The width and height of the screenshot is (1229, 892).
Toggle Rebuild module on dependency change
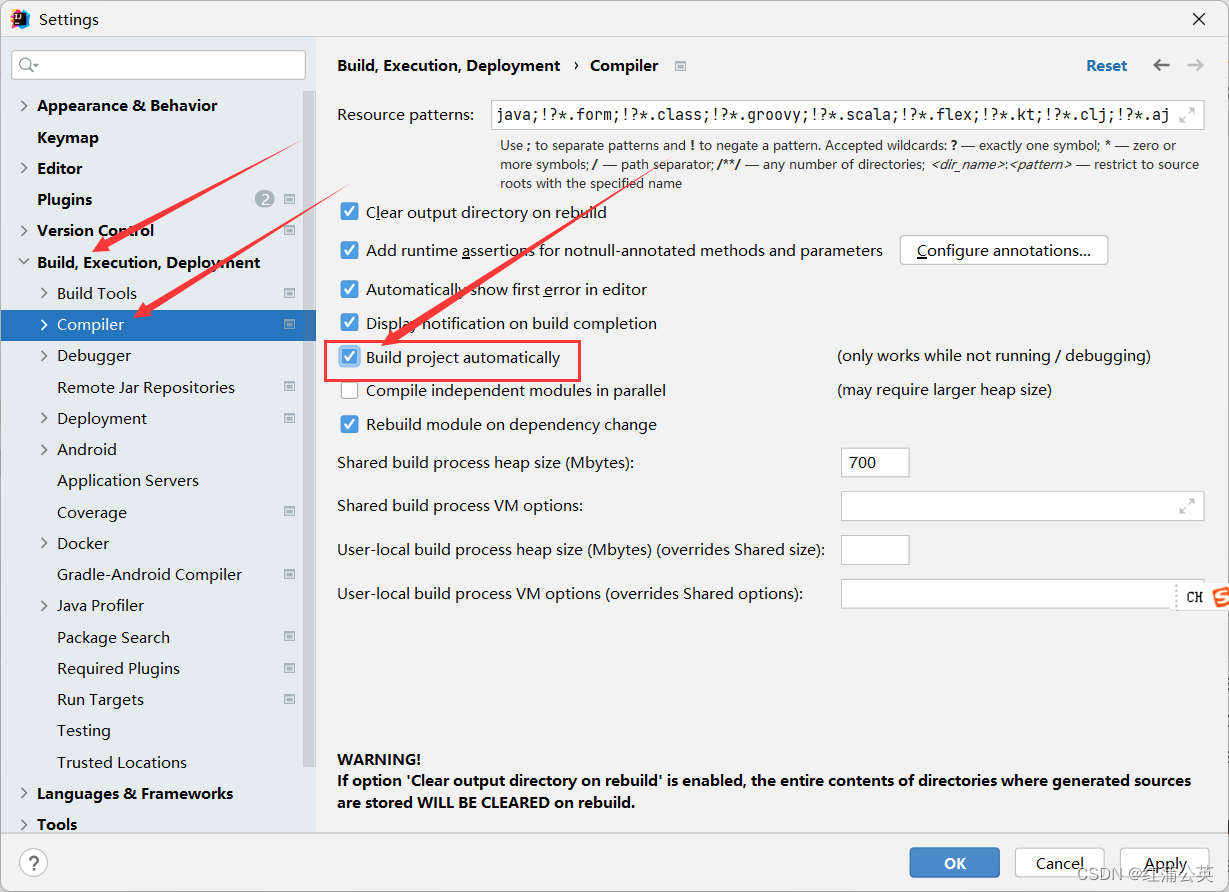349,424
